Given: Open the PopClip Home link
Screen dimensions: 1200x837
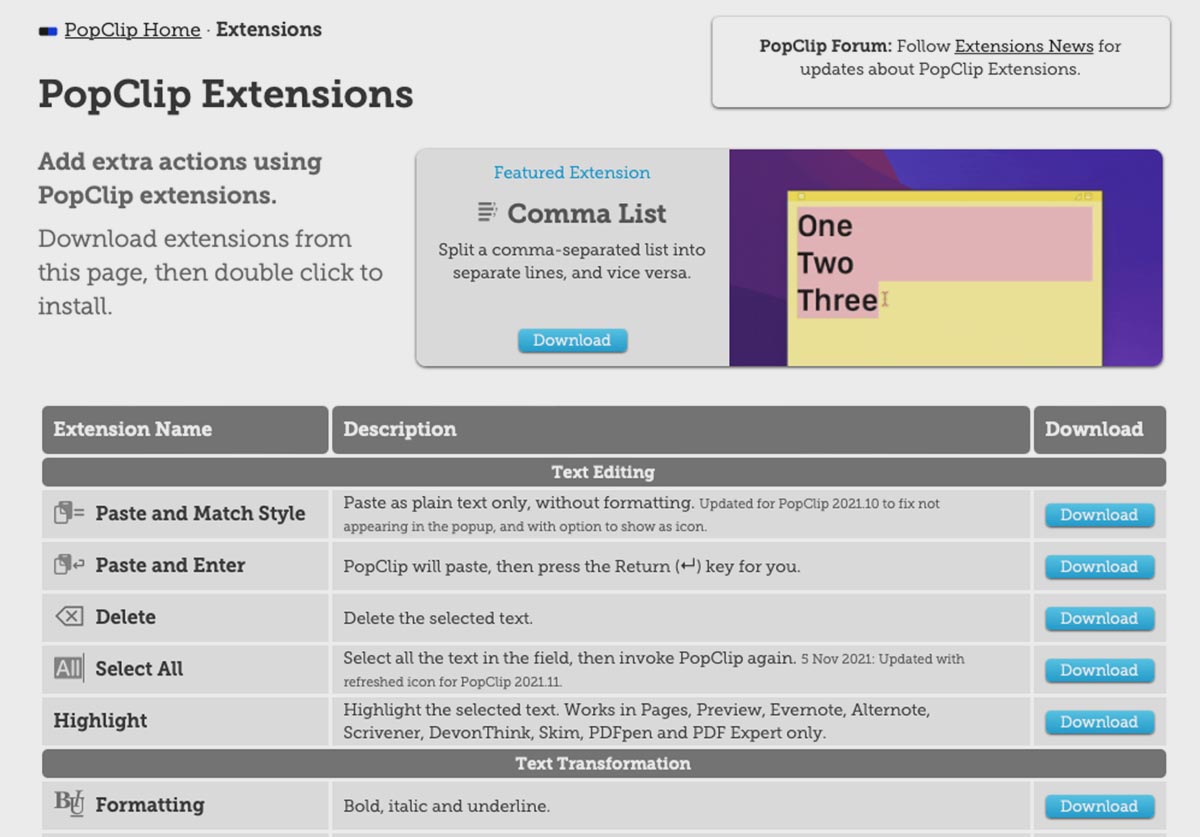Looking at the screenshot, I should [132, 30].
